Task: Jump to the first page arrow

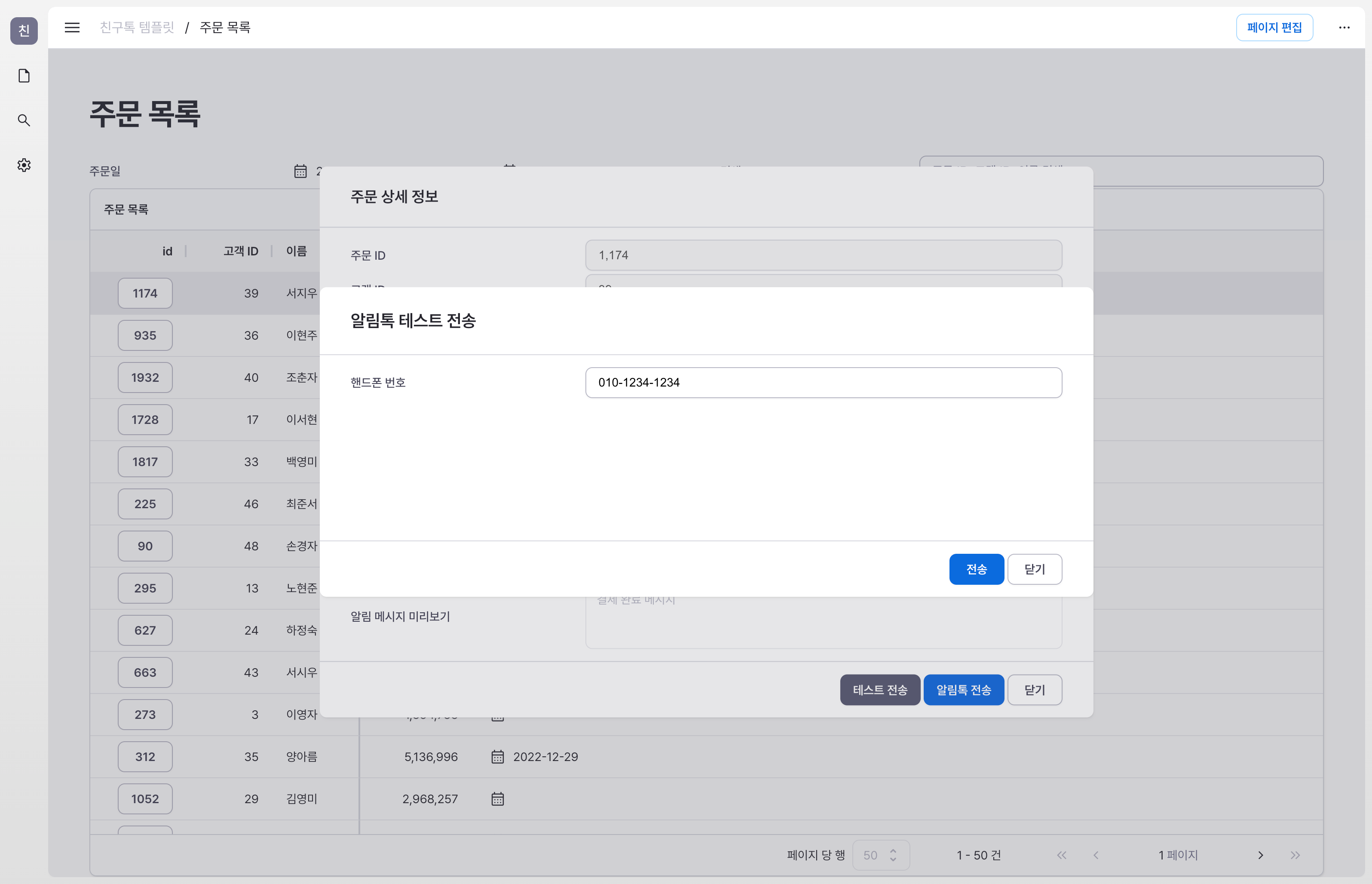Action: (x=1062, y=855)
